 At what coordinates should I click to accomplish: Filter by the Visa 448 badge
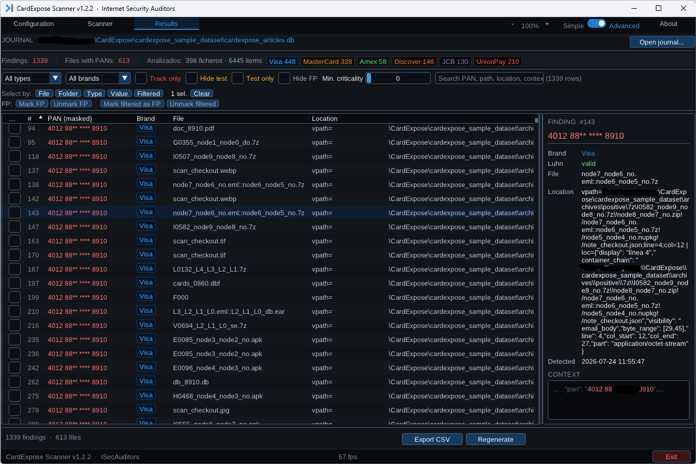point(282,62)
